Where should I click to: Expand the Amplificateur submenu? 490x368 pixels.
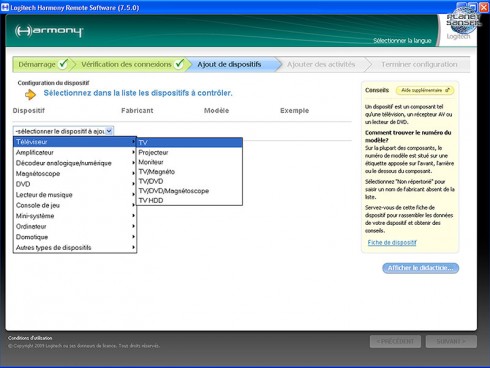click(75, 152)
